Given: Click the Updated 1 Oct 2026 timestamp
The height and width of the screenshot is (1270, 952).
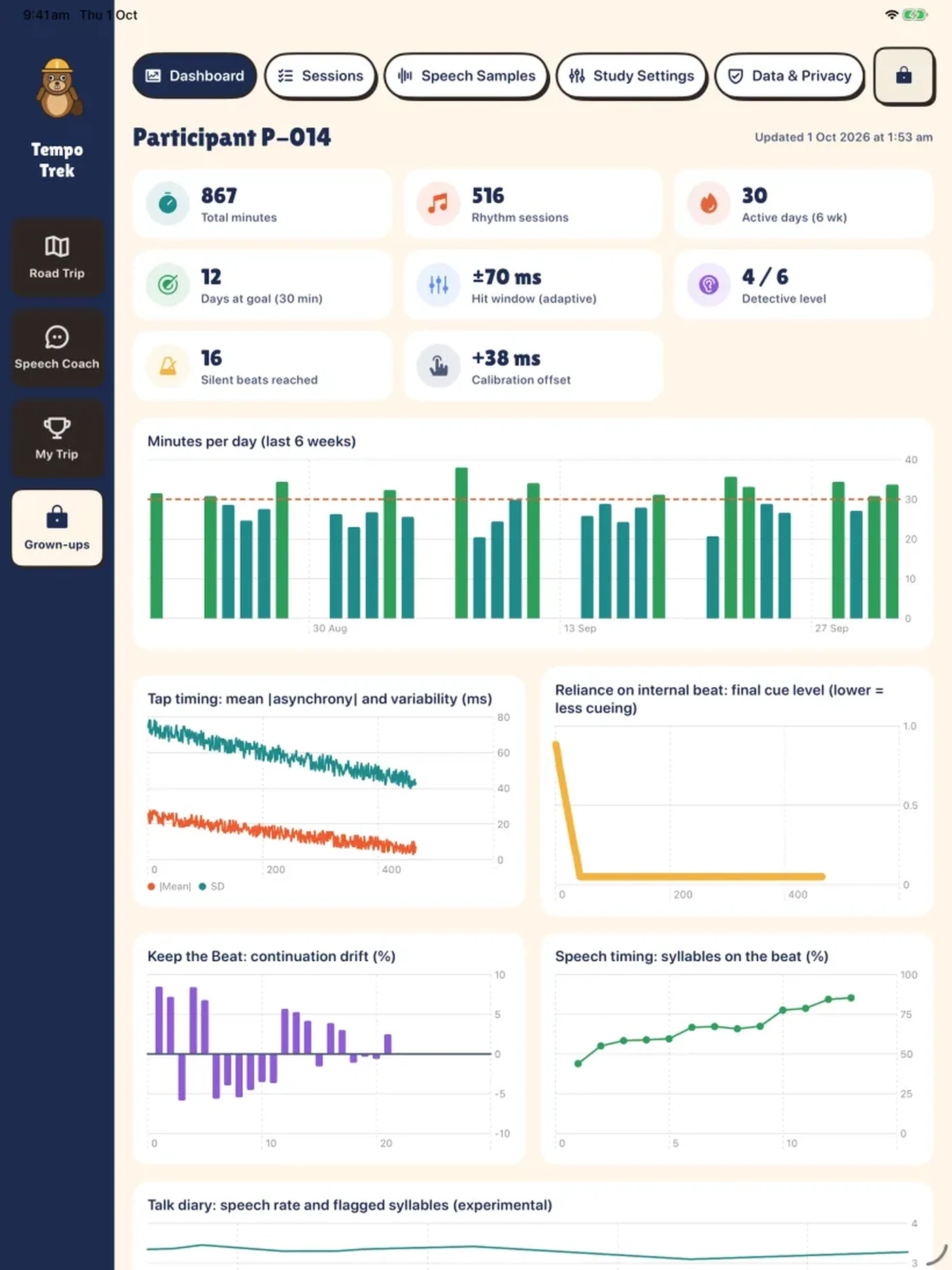Looking at the screenshot, I should point(843,137).
